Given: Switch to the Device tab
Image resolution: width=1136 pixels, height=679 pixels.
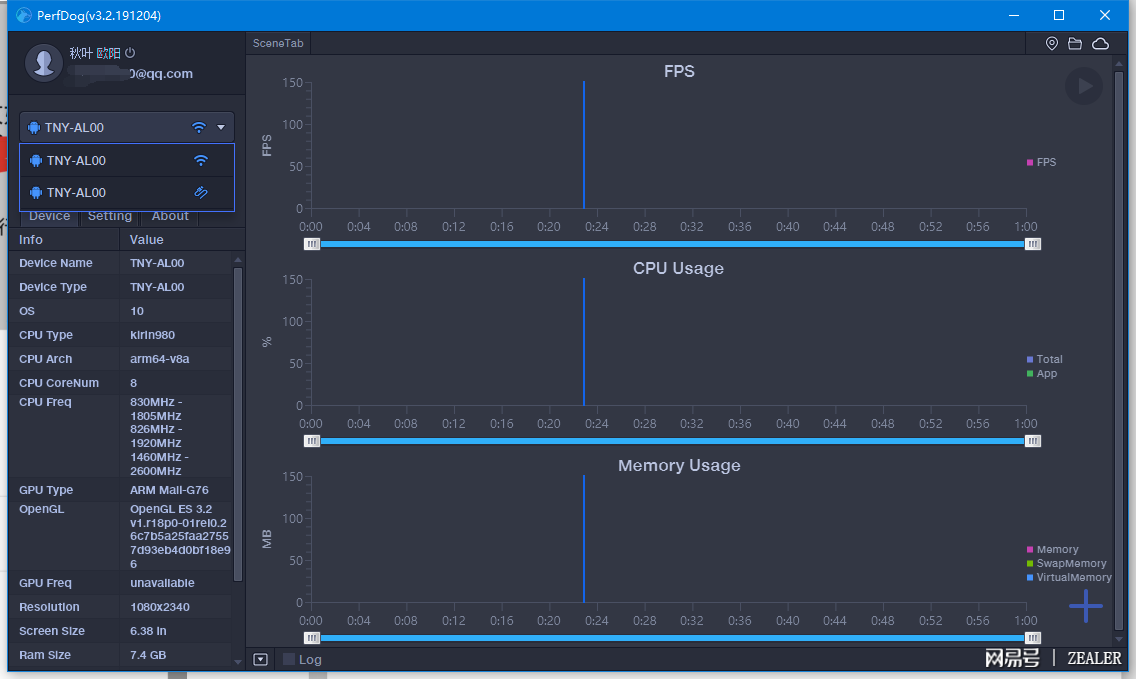Looking at the screenshot, I should click(49, 216).
